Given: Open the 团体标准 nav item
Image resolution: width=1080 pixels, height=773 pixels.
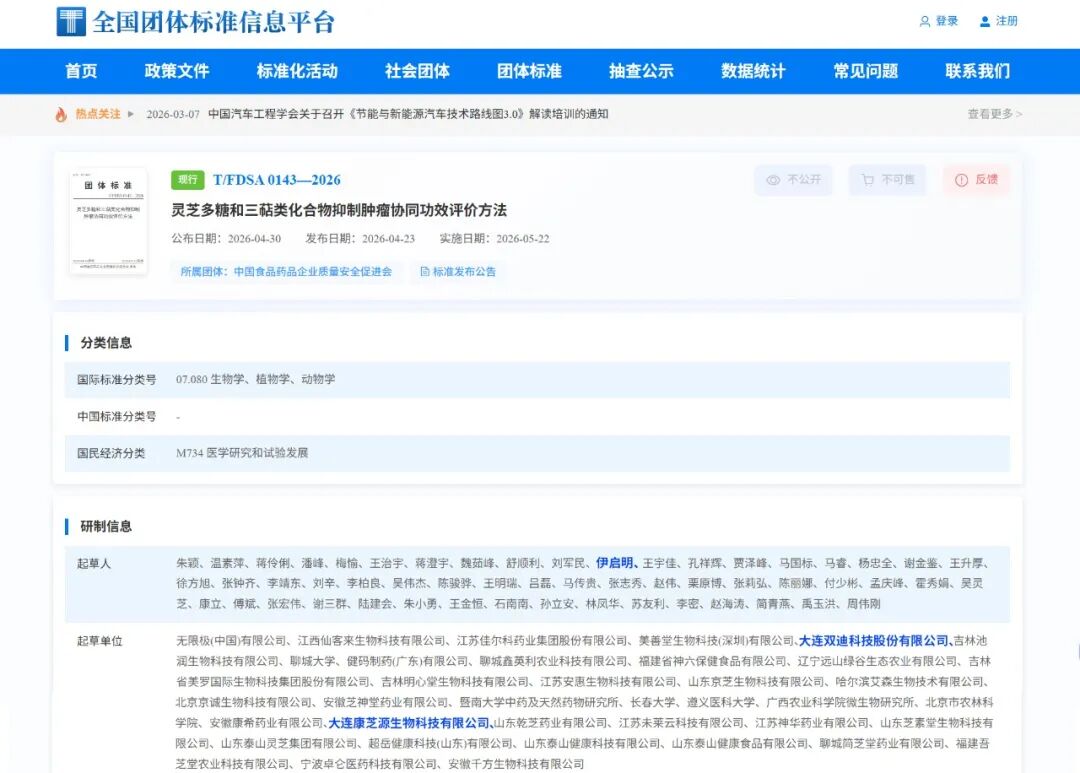Looking at the screenshot, I should pos(530,71).
